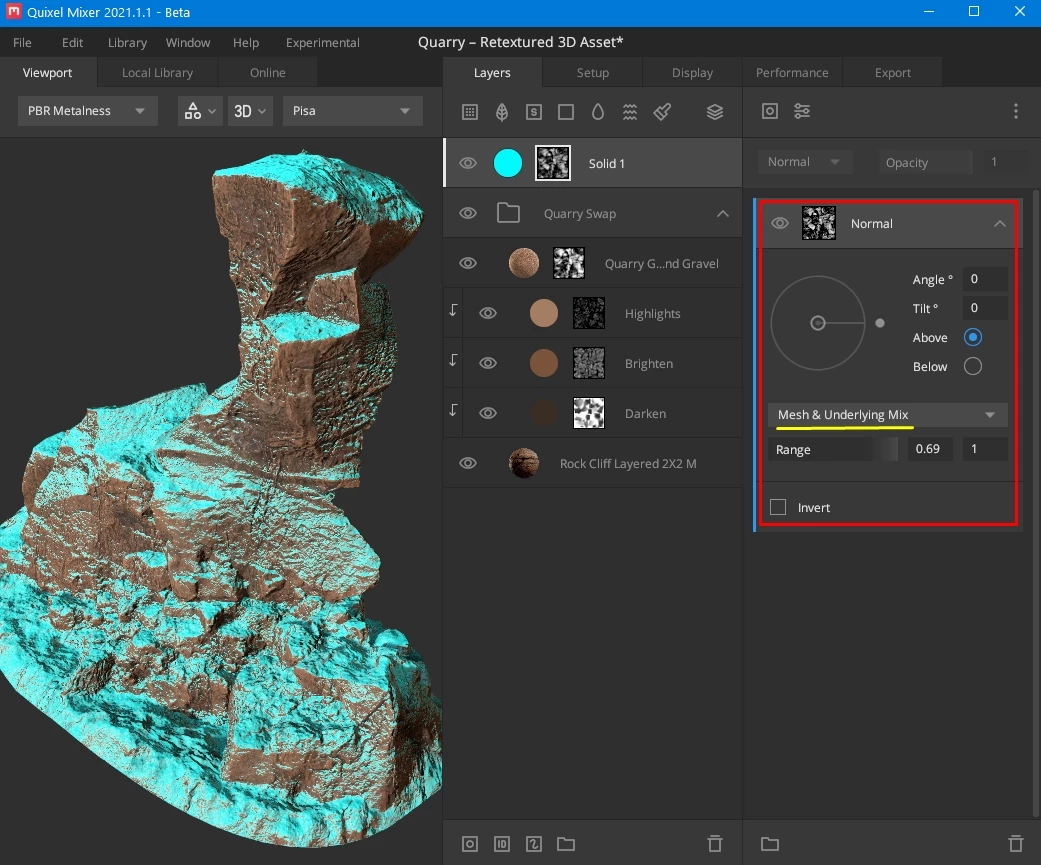This screenshot has height=865, width=1041.
Task: Open the Experimental menu
Action: [x=323, y=42]
